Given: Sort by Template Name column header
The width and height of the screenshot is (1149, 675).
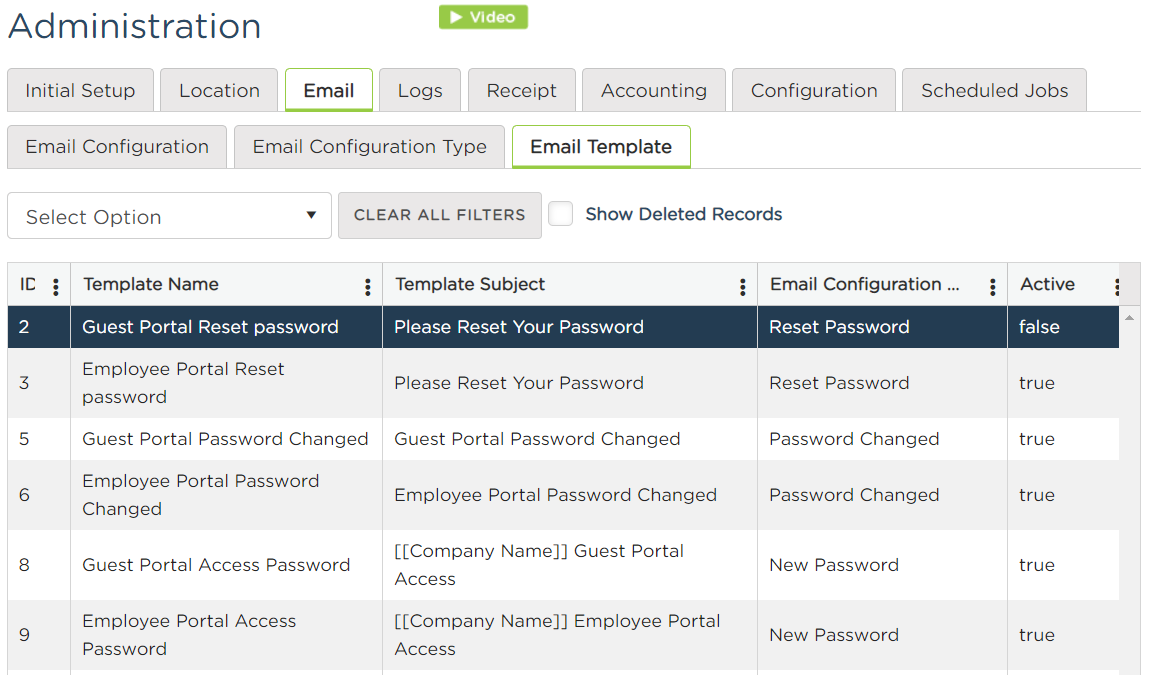Looking at the screenshot, I should click(151, 284).
